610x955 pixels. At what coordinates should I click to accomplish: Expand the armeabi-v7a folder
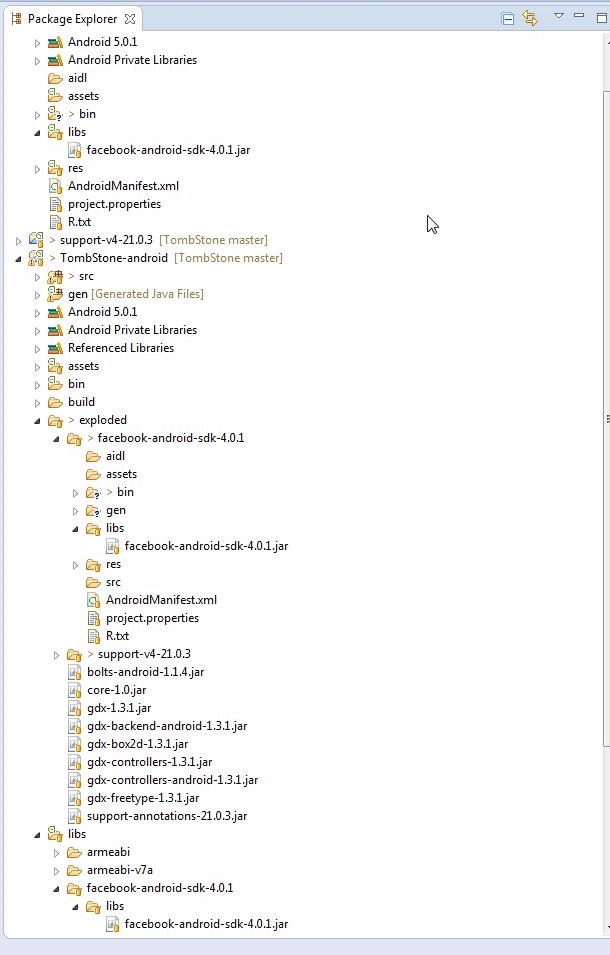pyautogui.click(x=56, y=872)
